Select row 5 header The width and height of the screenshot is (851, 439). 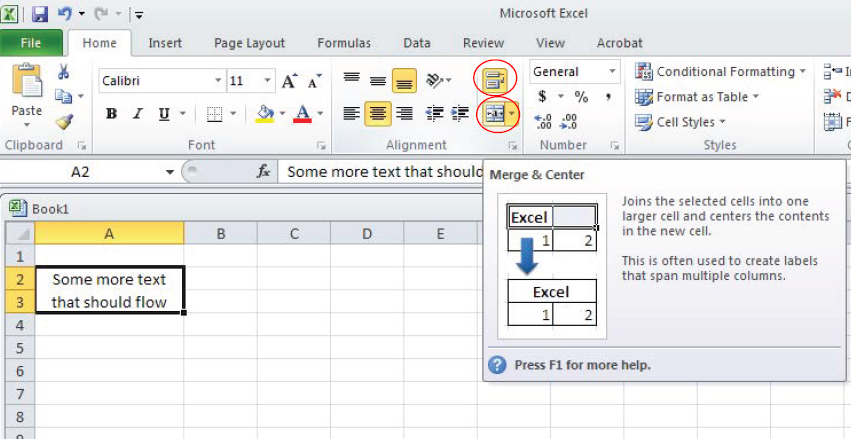pos(20,348)
